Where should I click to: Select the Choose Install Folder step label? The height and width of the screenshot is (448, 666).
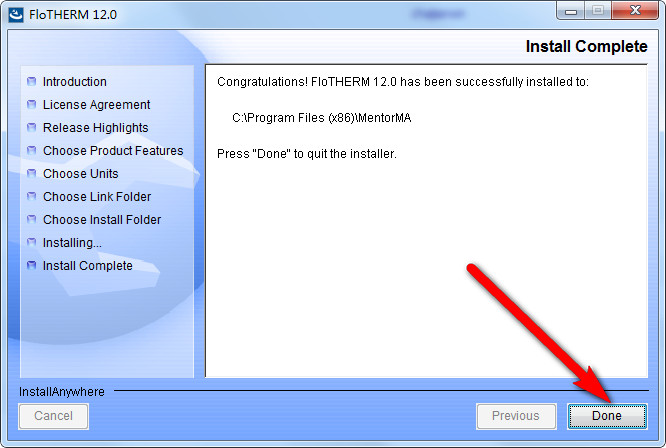point(102,220)
